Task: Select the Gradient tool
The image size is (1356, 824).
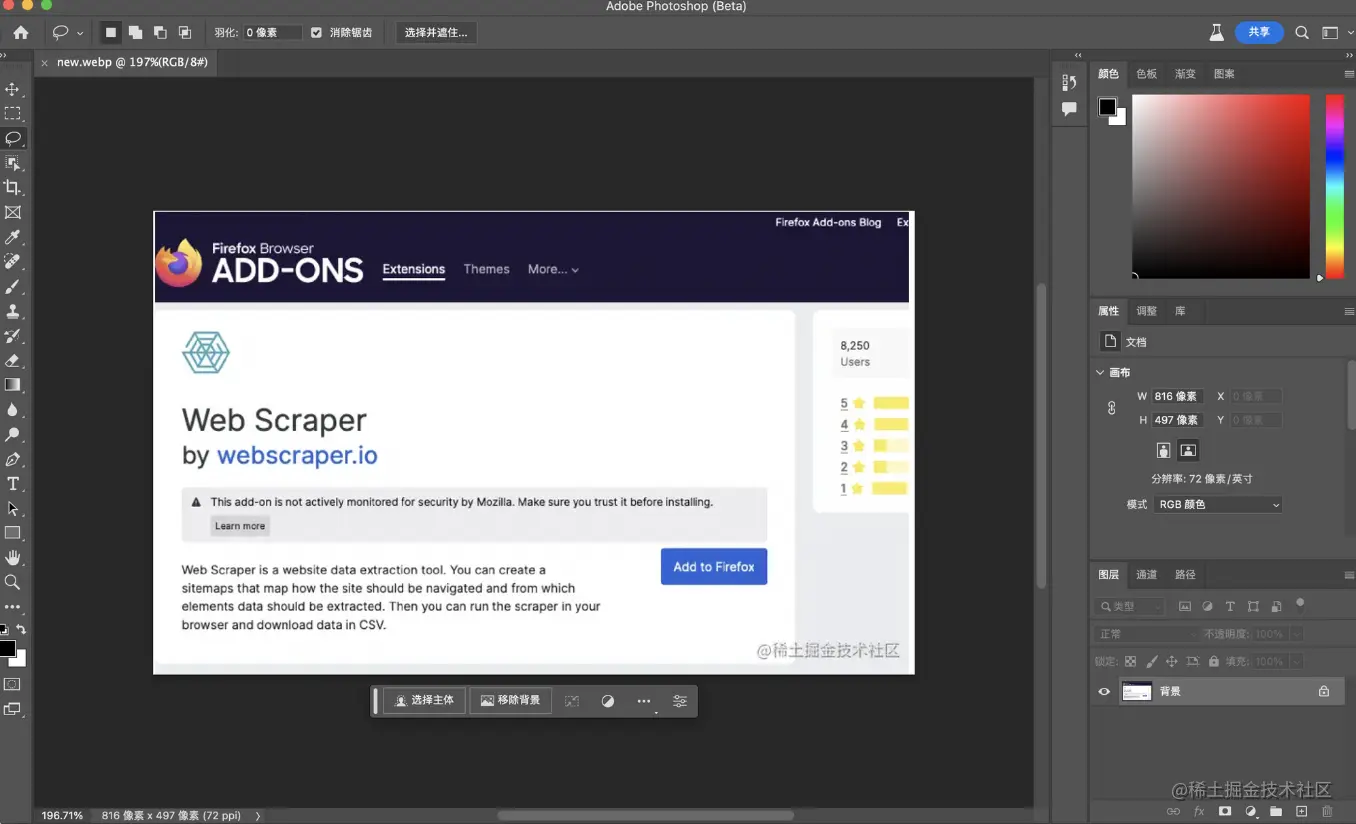Action: (13, 385)
